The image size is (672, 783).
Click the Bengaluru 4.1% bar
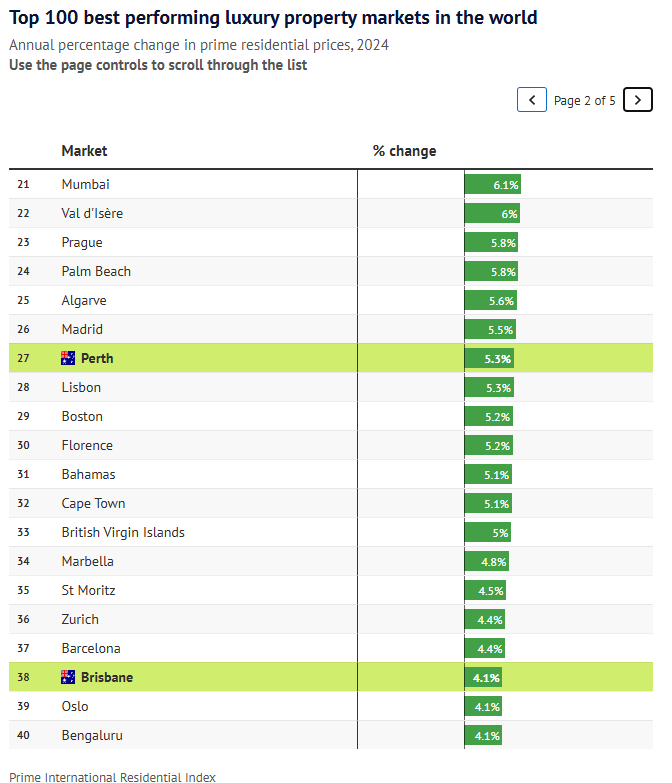coord(483,736)
